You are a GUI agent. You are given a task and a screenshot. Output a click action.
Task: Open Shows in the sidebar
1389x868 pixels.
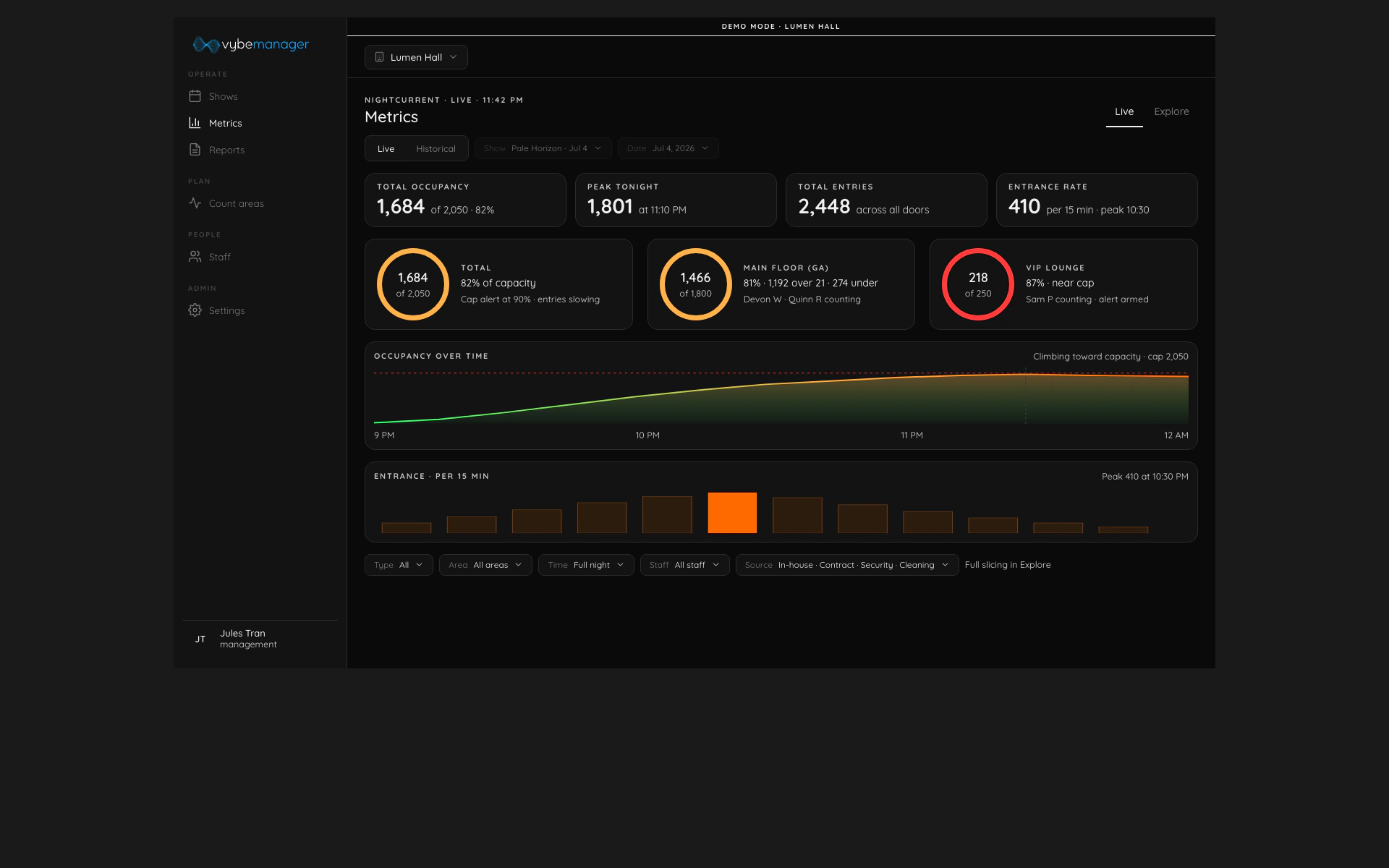260,96
